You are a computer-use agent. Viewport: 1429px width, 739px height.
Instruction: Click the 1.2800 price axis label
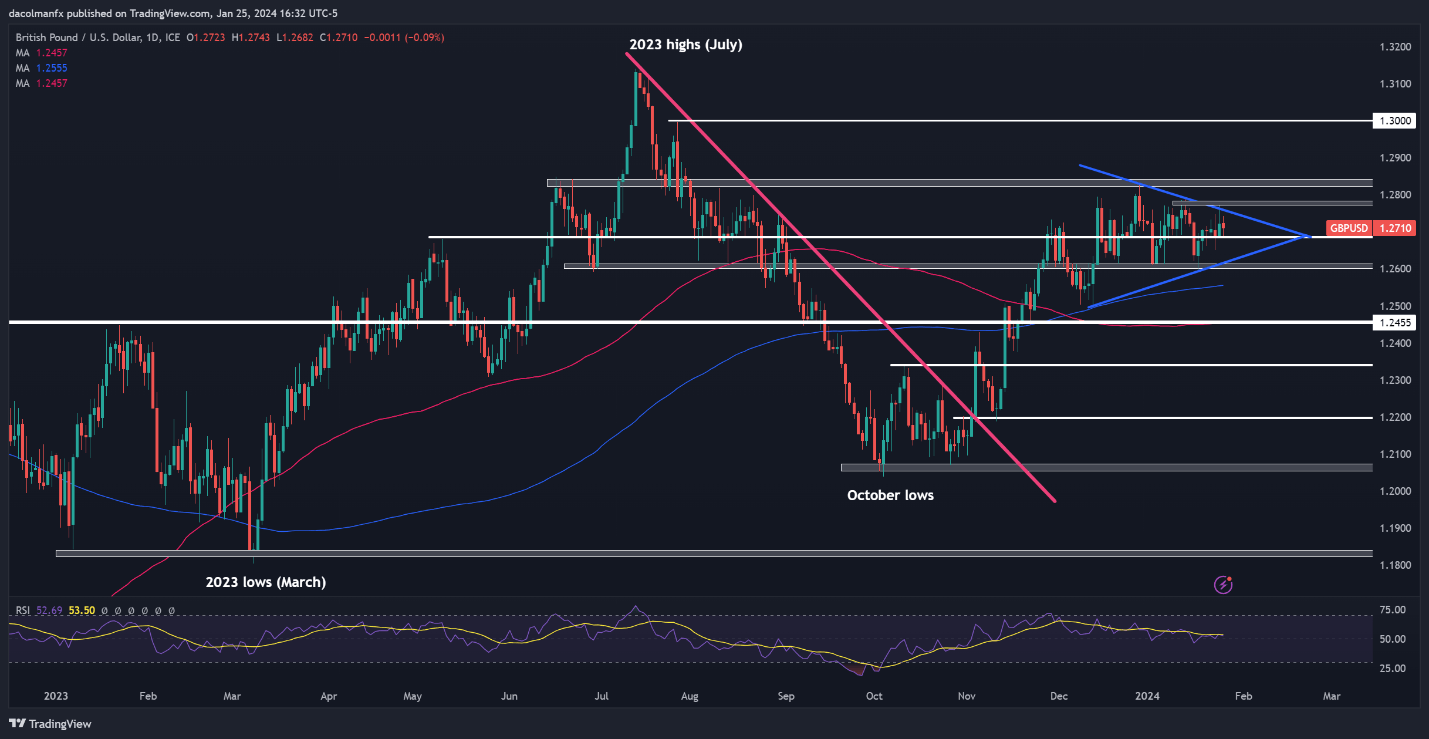click(1394, 195)
